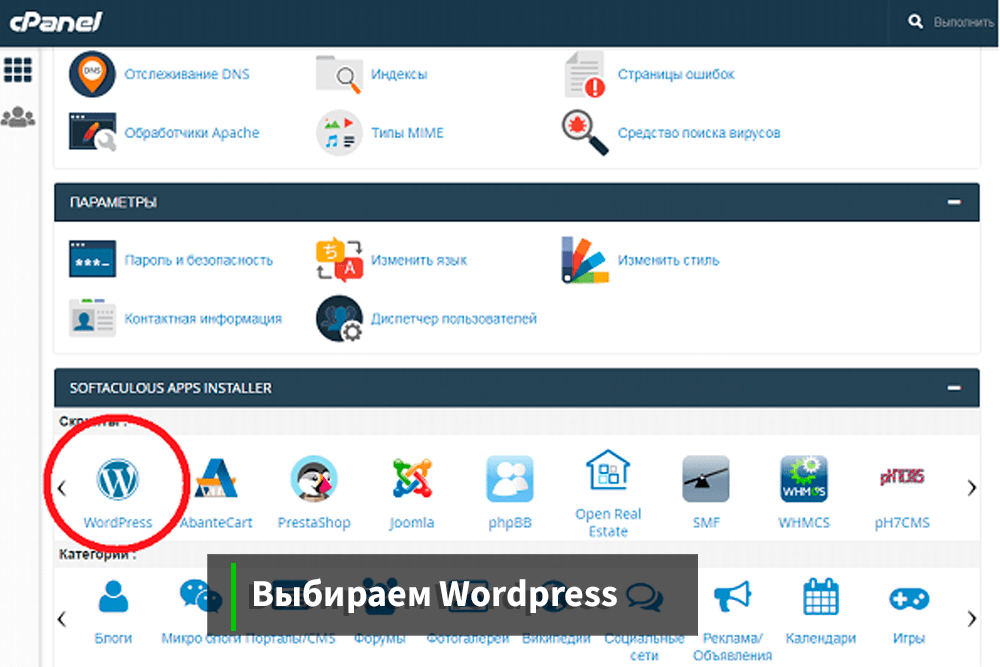This screenshot has width=1000, height=667.
Task: Click the Страницы ошибок link
Action: tap(676, 74)
